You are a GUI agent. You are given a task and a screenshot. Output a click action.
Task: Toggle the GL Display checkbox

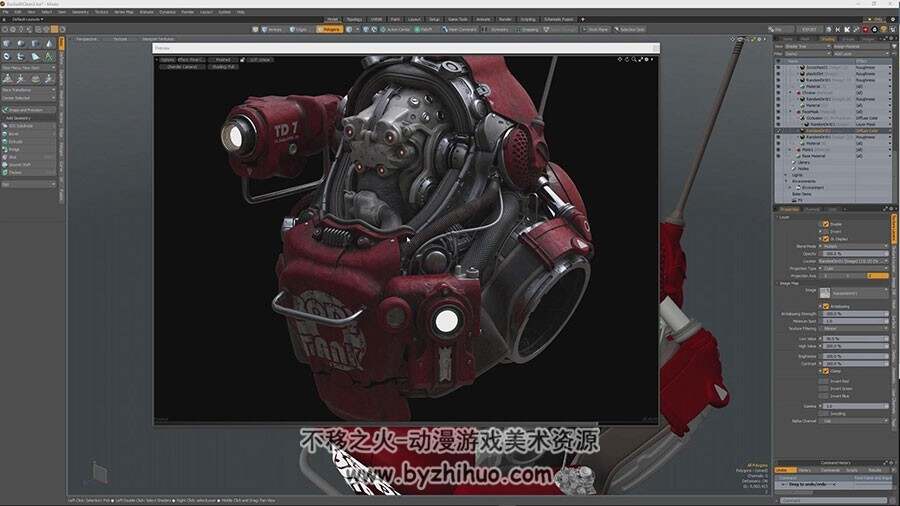825,239
